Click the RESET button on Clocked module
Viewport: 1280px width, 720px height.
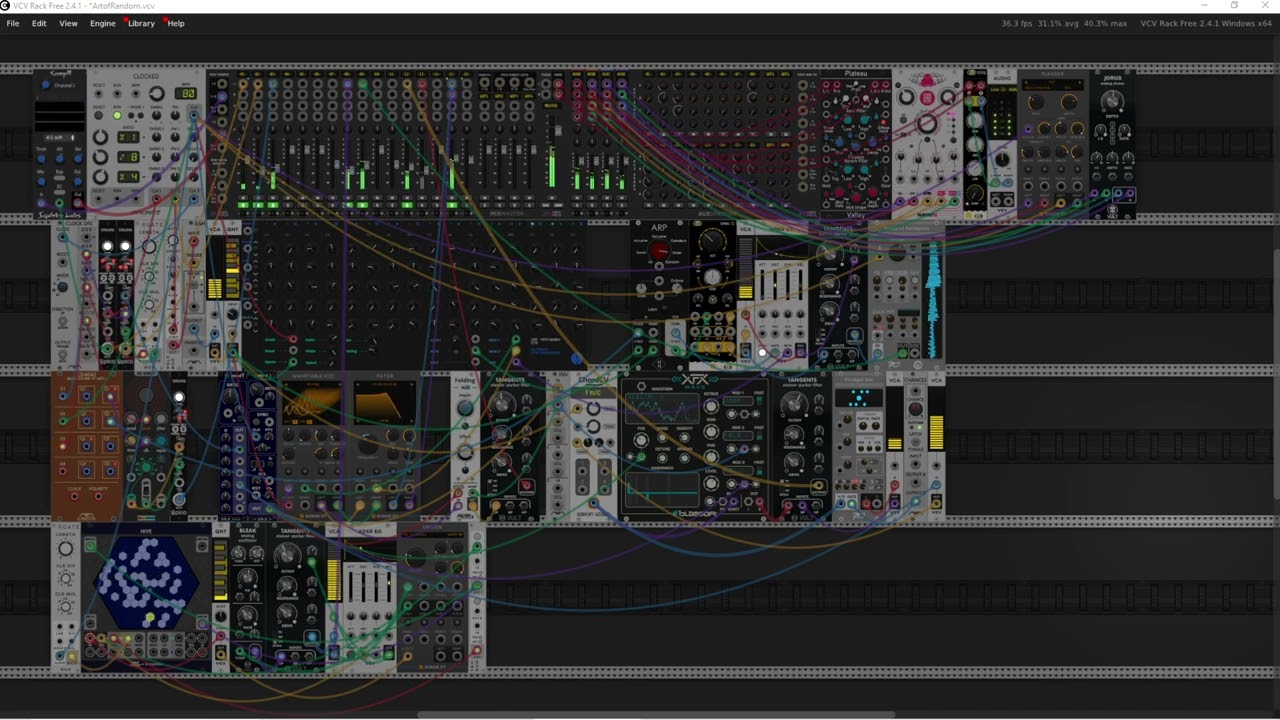click(98, 115)
